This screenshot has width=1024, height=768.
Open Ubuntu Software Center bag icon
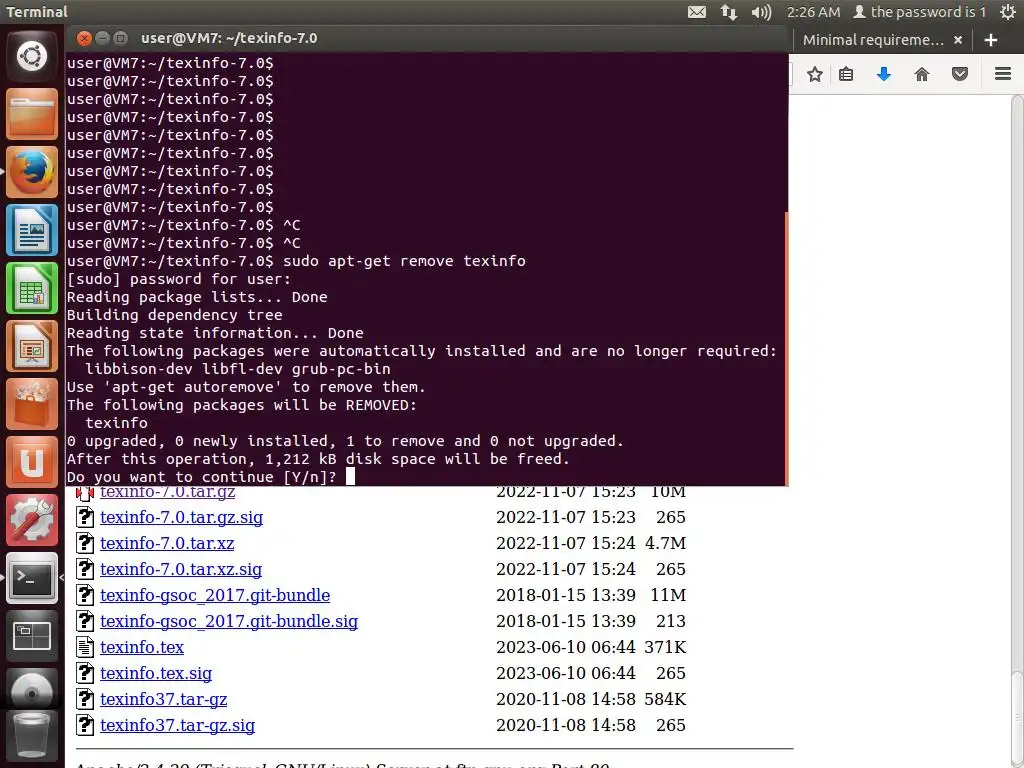pos(32,404)
